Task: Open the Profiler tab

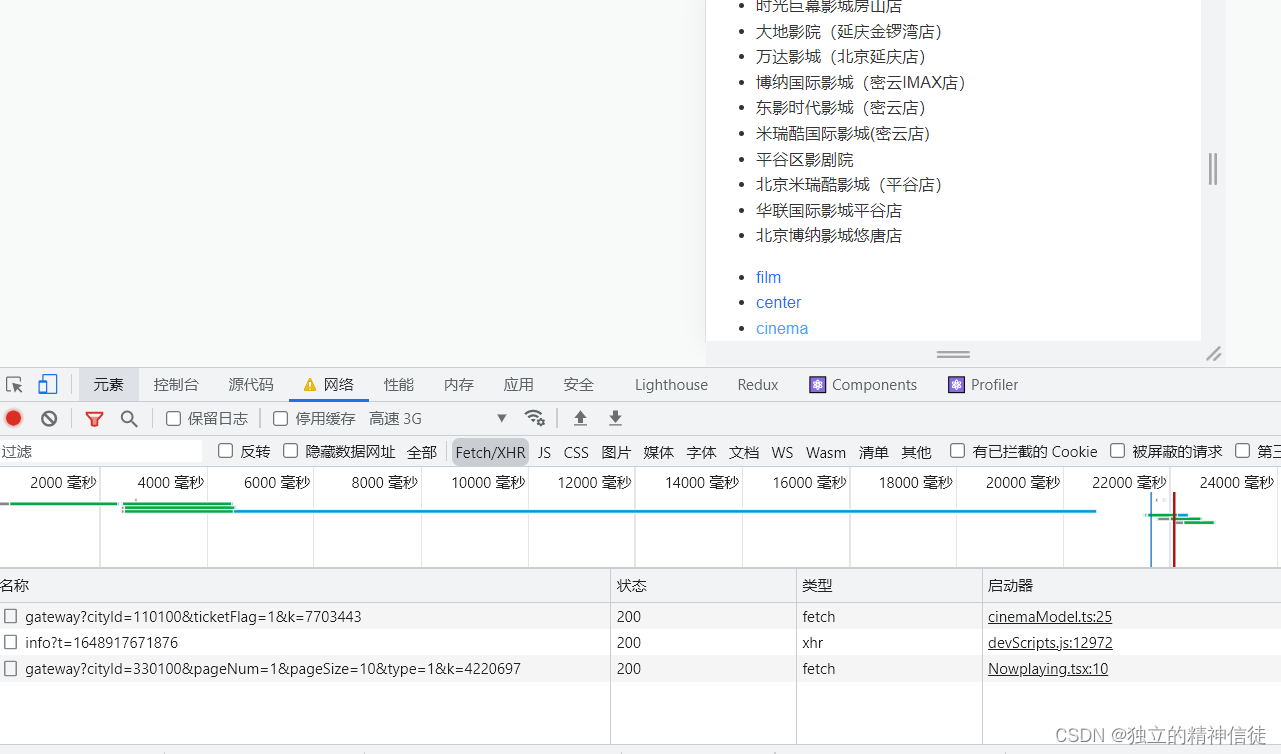Action: [983, 385]
